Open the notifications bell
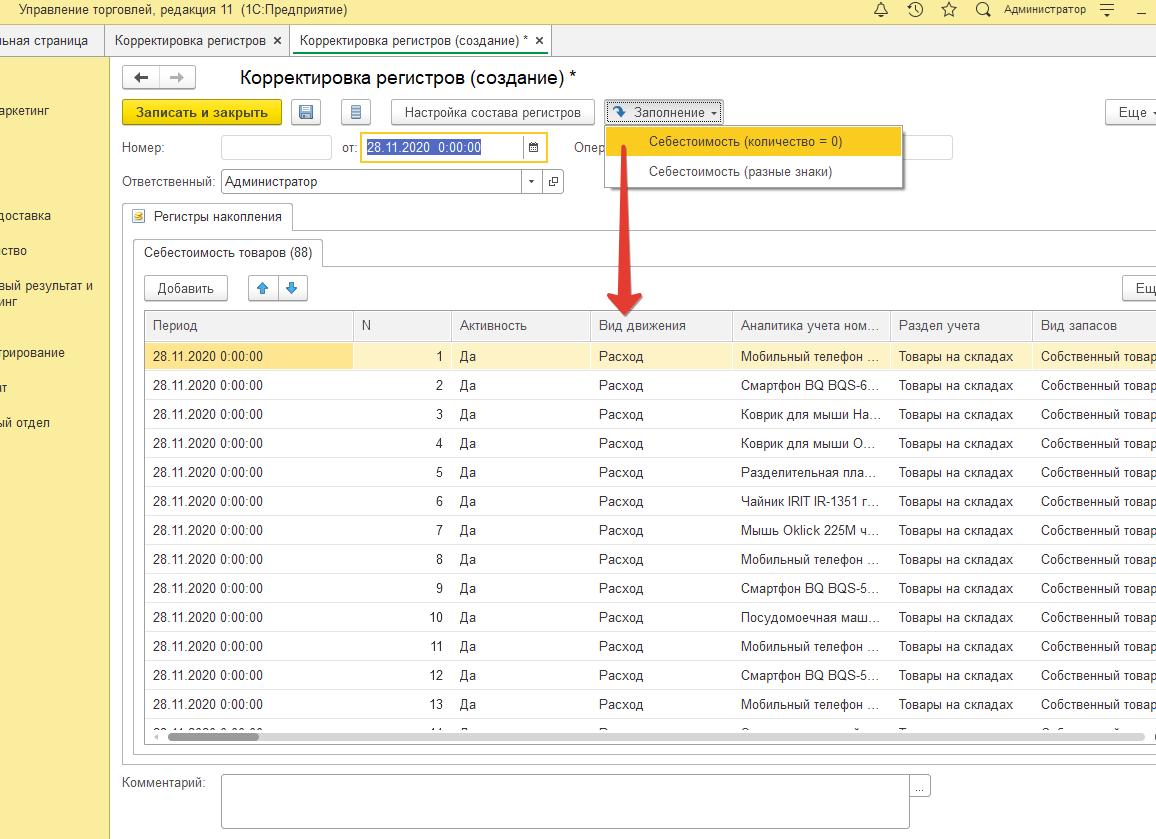1156x839 pixels. 880,10
